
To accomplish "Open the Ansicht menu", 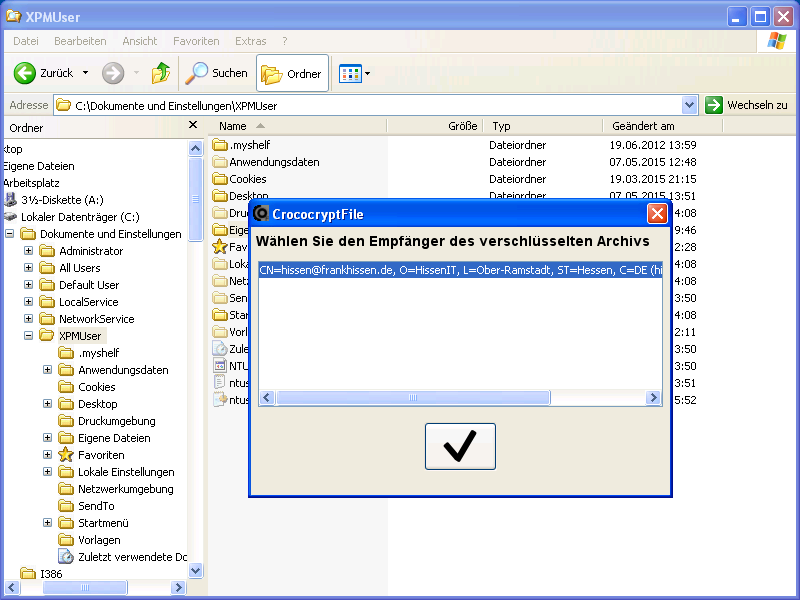I will [x=140, y=41].
